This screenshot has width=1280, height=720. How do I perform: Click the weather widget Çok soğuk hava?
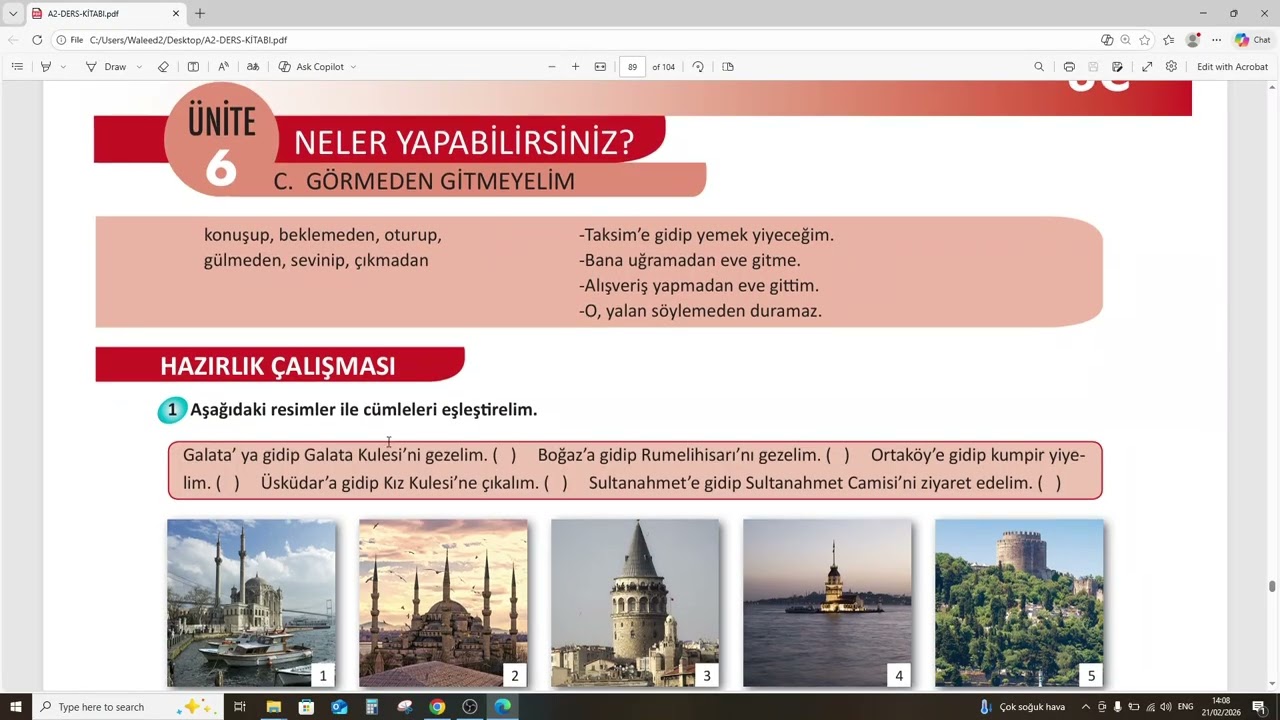[x=1022, y=707]
